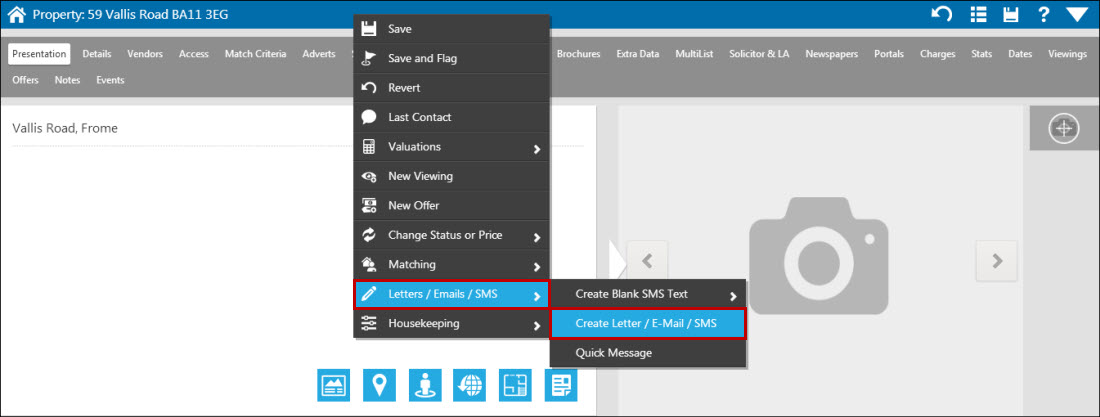Choose Quick Message from submenu
This screenshot has height=417, width=1100.
648,352
